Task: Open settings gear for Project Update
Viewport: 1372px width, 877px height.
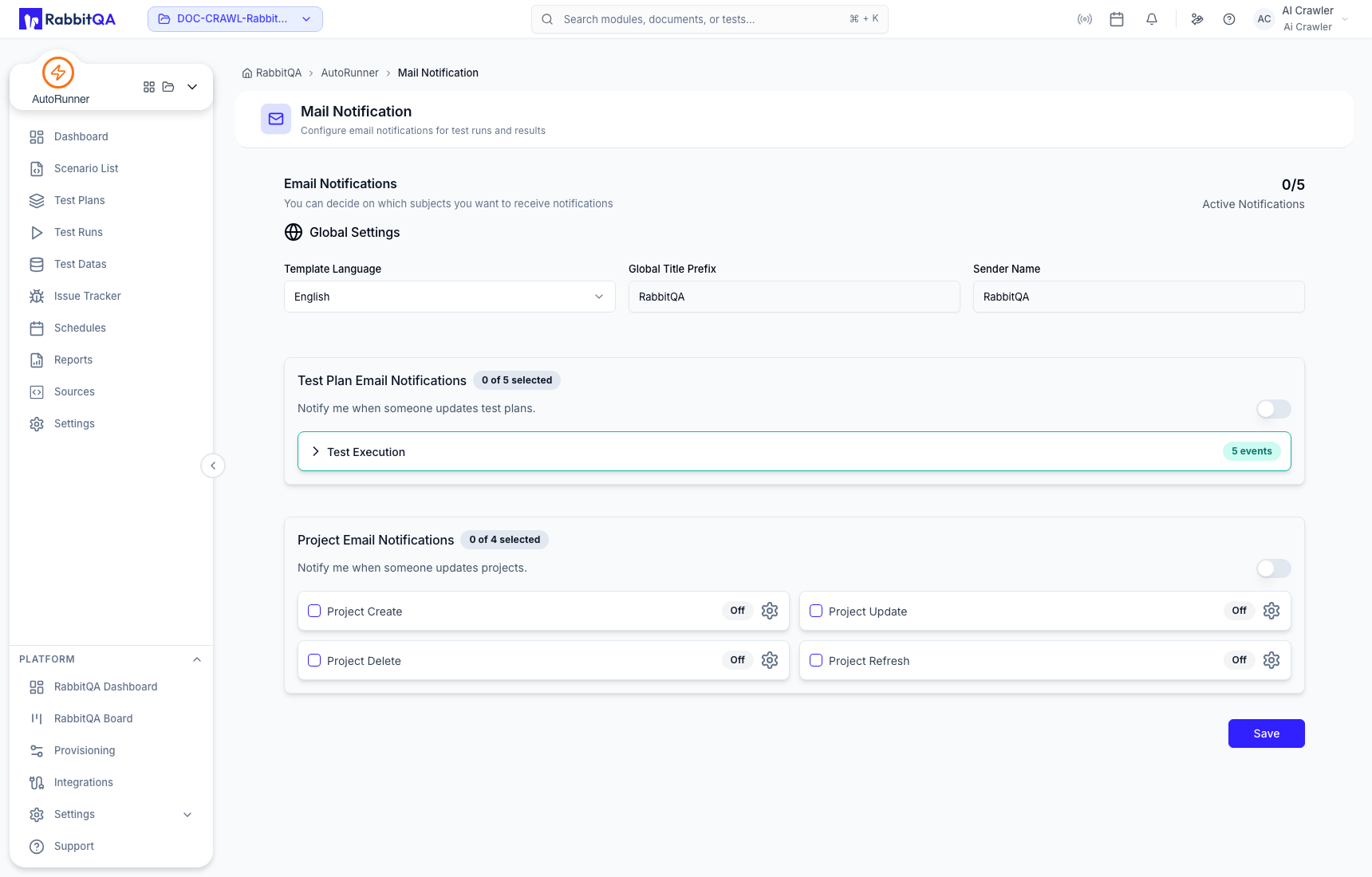Action: tap(1271, 611)
